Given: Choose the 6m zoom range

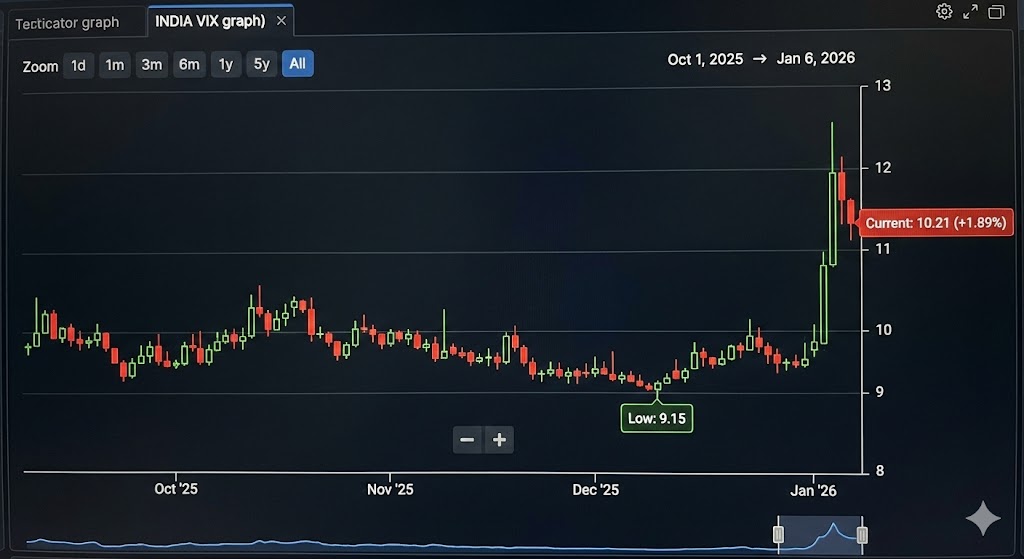Looking at the screenshot, I should coord(189,65).
